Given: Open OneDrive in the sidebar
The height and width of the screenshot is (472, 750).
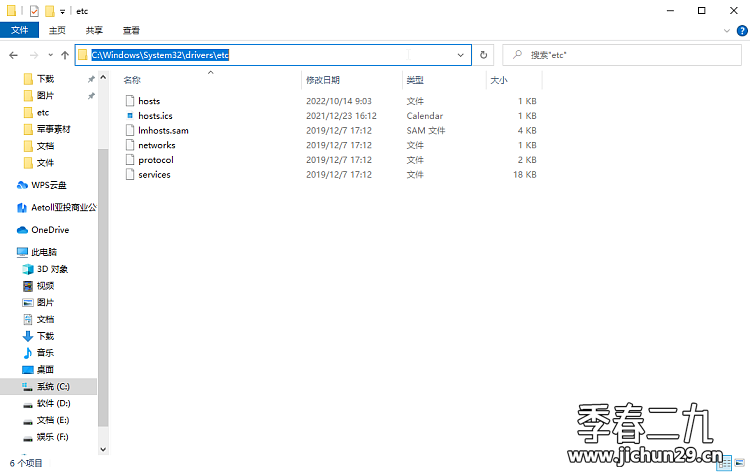Looking at the screenshot, I should click(x=50, y=230).
